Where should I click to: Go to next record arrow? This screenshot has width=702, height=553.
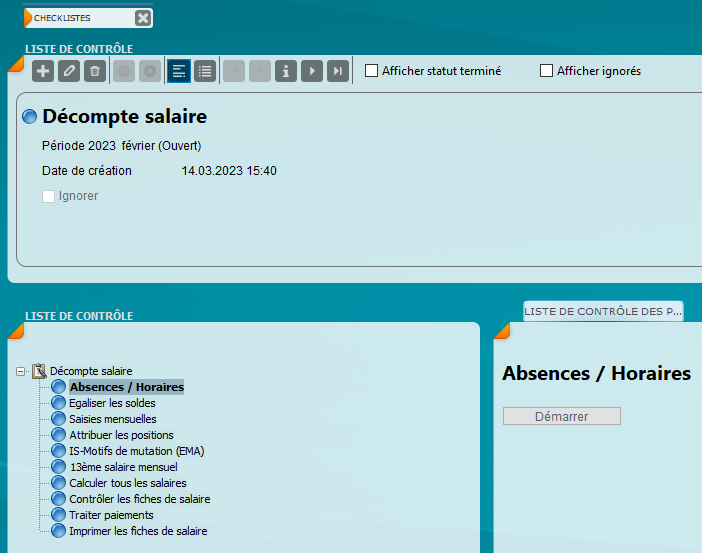312,71
